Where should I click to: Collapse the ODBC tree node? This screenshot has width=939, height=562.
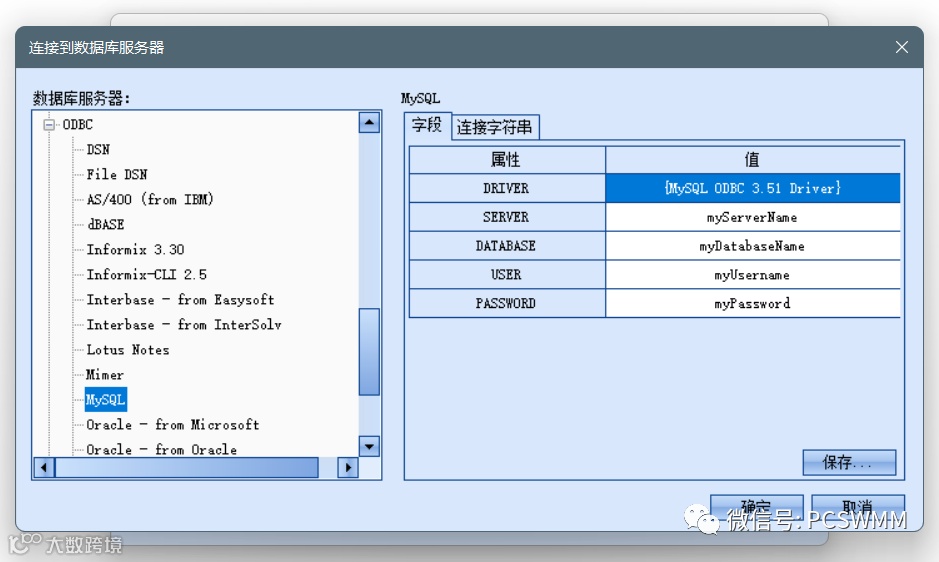tap(49, 125)
